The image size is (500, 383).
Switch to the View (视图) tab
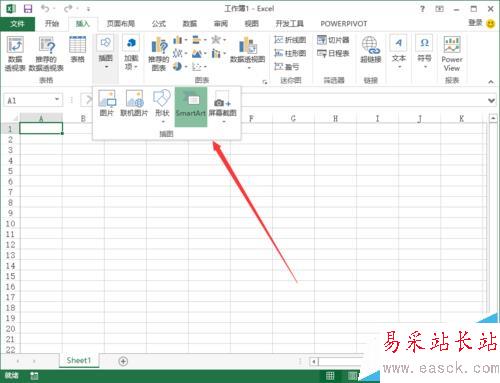click(x=251, y=24)
